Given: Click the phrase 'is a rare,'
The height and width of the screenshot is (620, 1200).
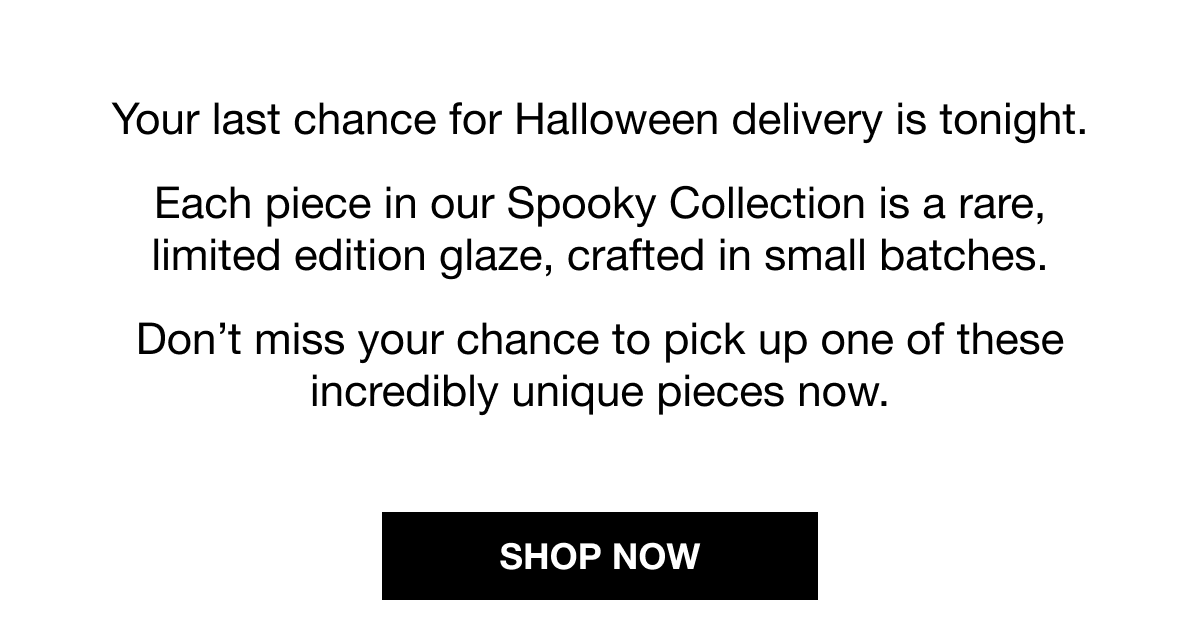Looking at the screenshot, I should point(960,204).
